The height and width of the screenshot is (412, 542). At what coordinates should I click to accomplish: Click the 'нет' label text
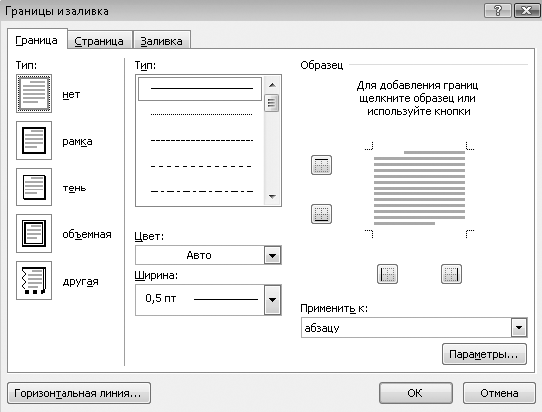[71, 94]
